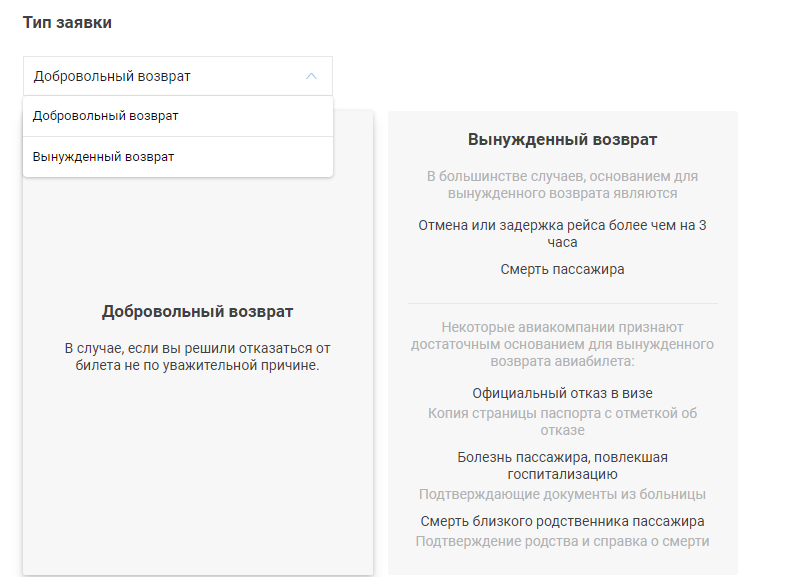Click the 'Смерть пассажира' reason line
Image resolution: width=802 pixels, height=577 pixels.
coord(562,269)
